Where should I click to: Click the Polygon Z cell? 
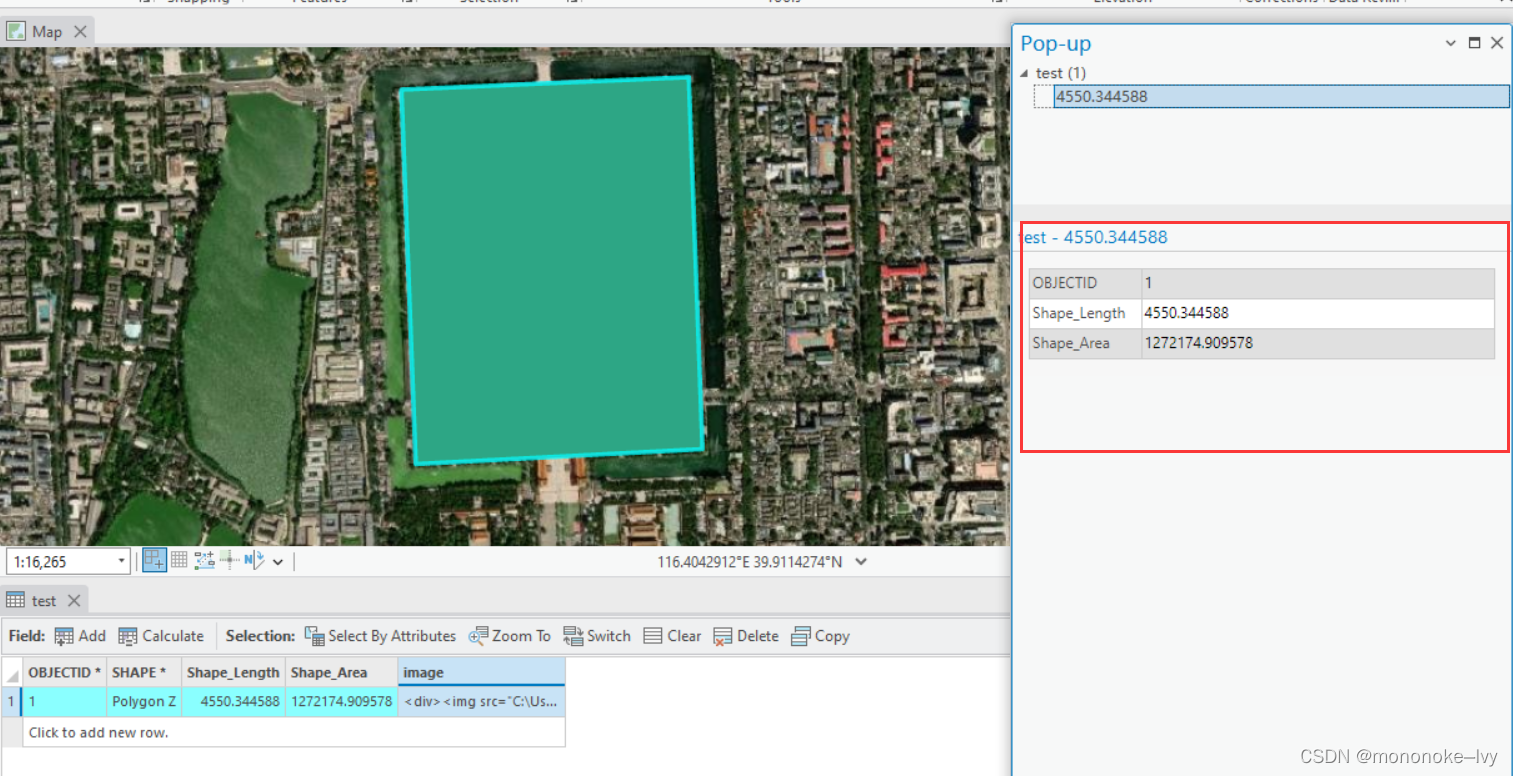coord(144,702)
